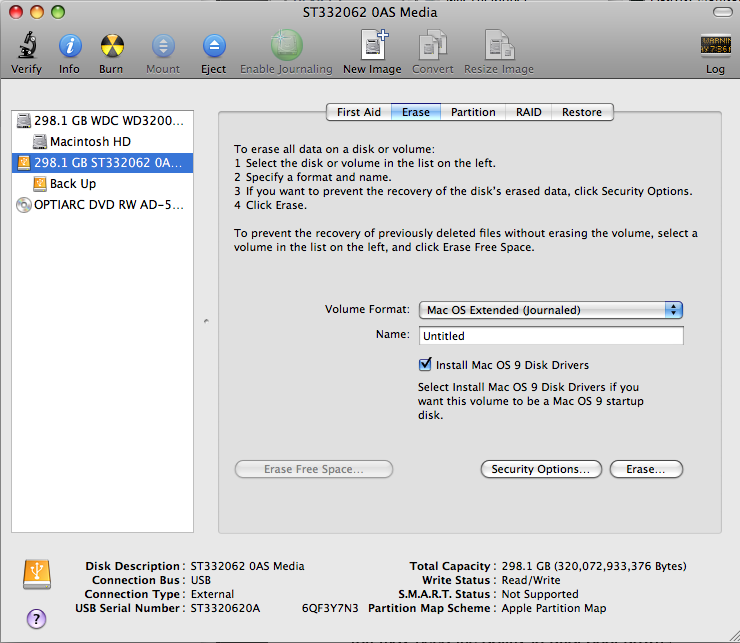Click the Apple Partition Map text
This screenshot has height=643, width=740.
click(x=554, y=608)
